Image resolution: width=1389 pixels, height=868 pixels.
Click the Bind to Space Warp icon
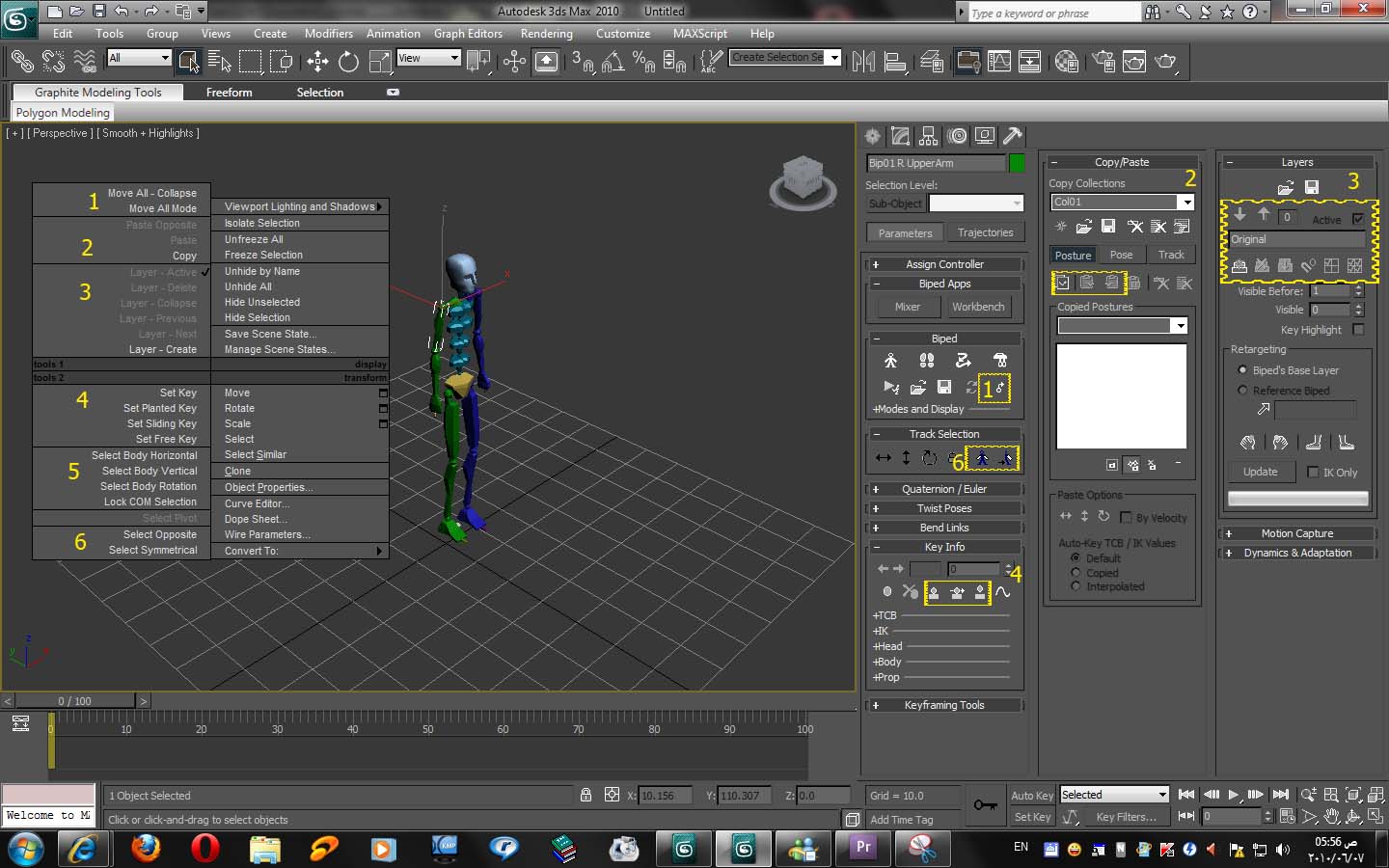pos(85,62)
